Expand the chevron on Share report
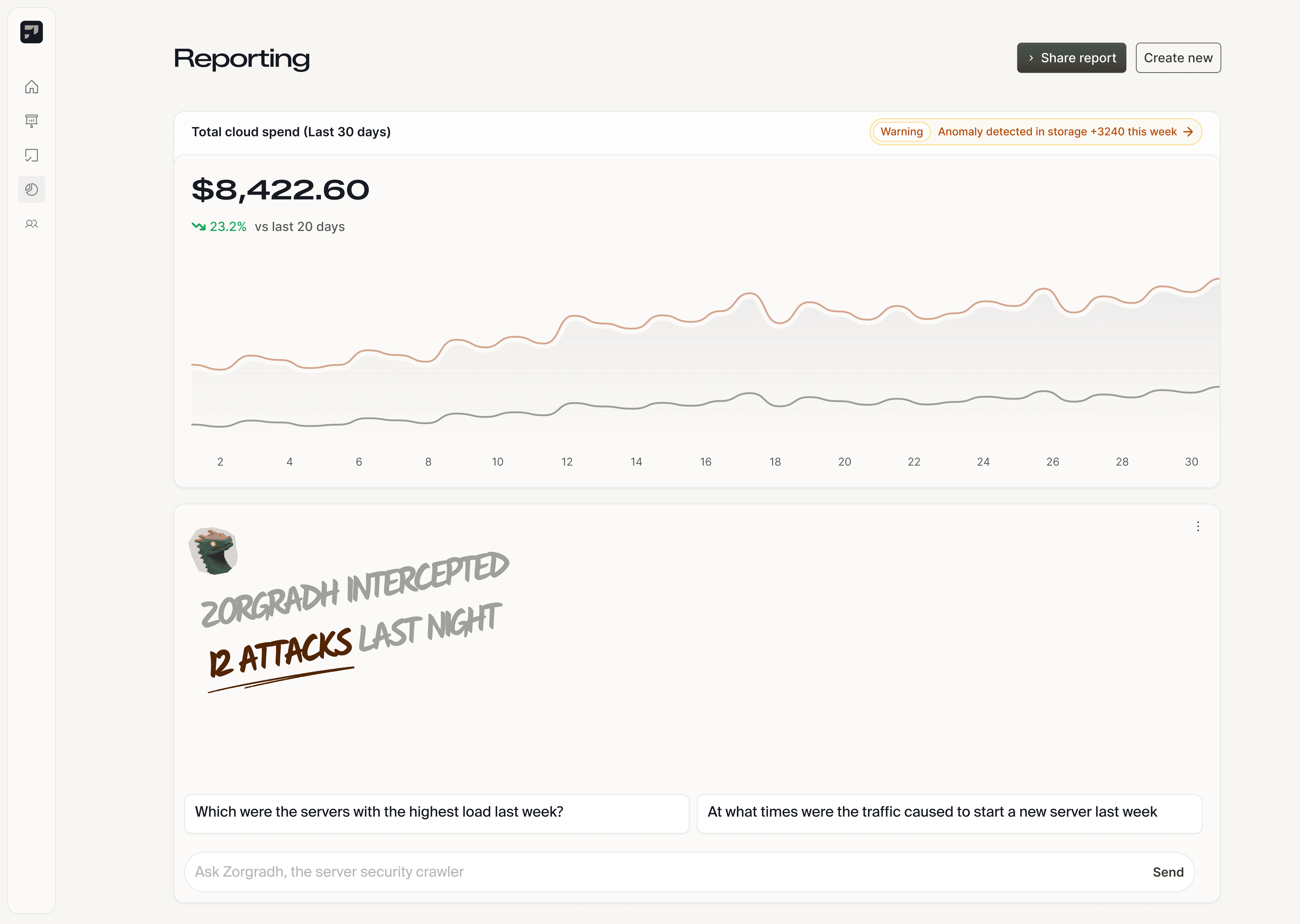Viewport: 1300px width, 924px height. (1031, 58)
